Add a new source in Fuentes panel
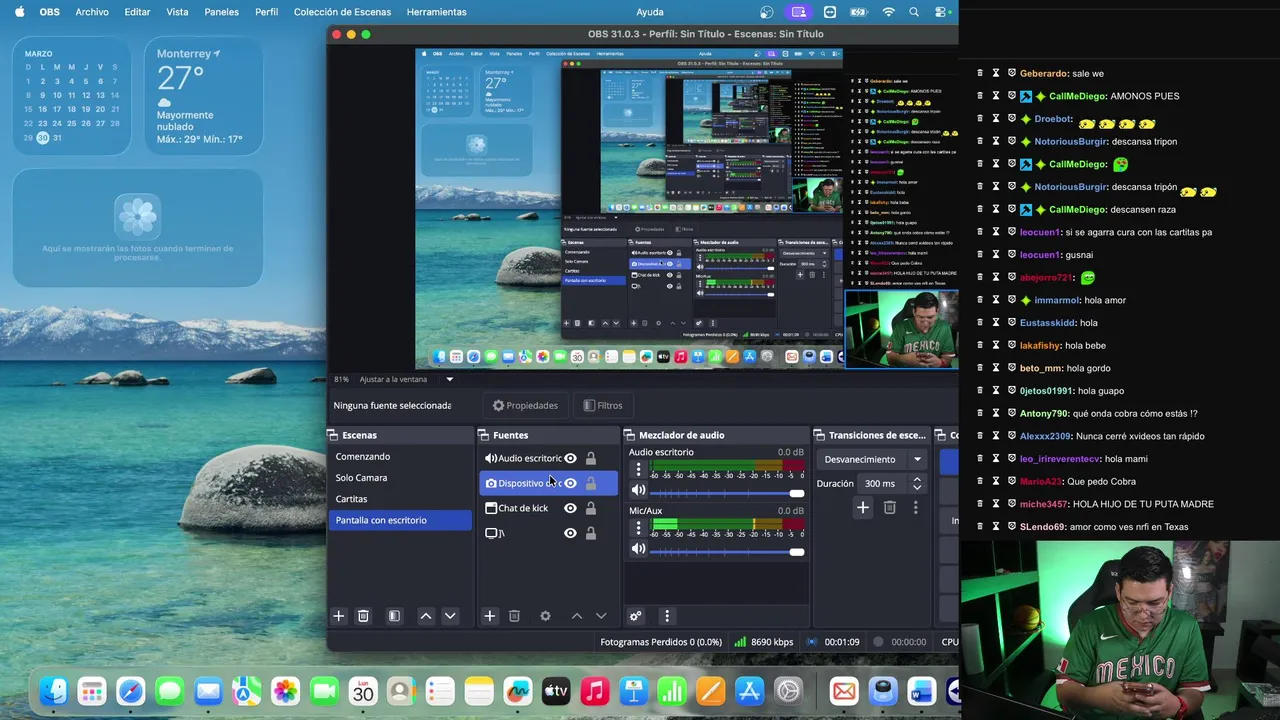The height and width of the screenshot is (720, 1280). coord(489,616)
